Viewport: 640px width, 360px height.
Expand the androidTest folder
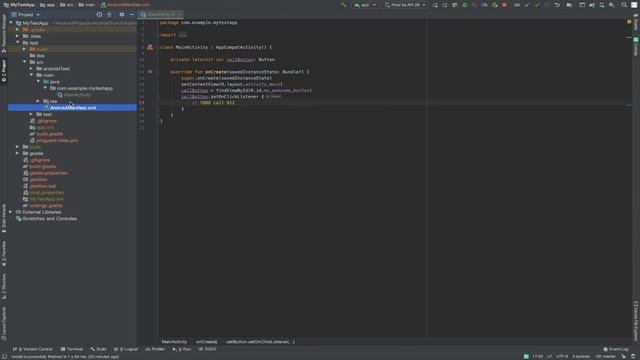tap(31, 69)
